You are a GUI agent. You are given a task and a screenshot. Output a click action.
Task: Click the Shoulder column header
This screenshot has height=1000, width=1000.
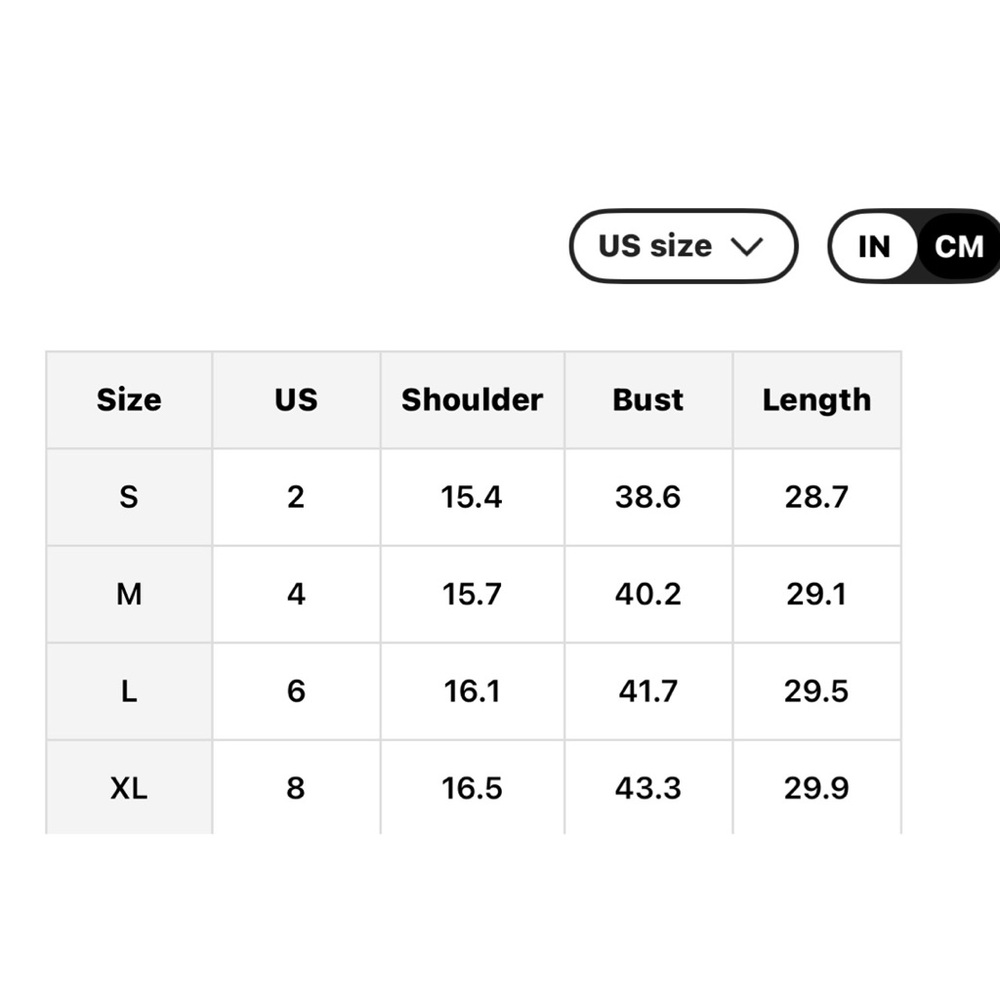(x=472, y=400)
